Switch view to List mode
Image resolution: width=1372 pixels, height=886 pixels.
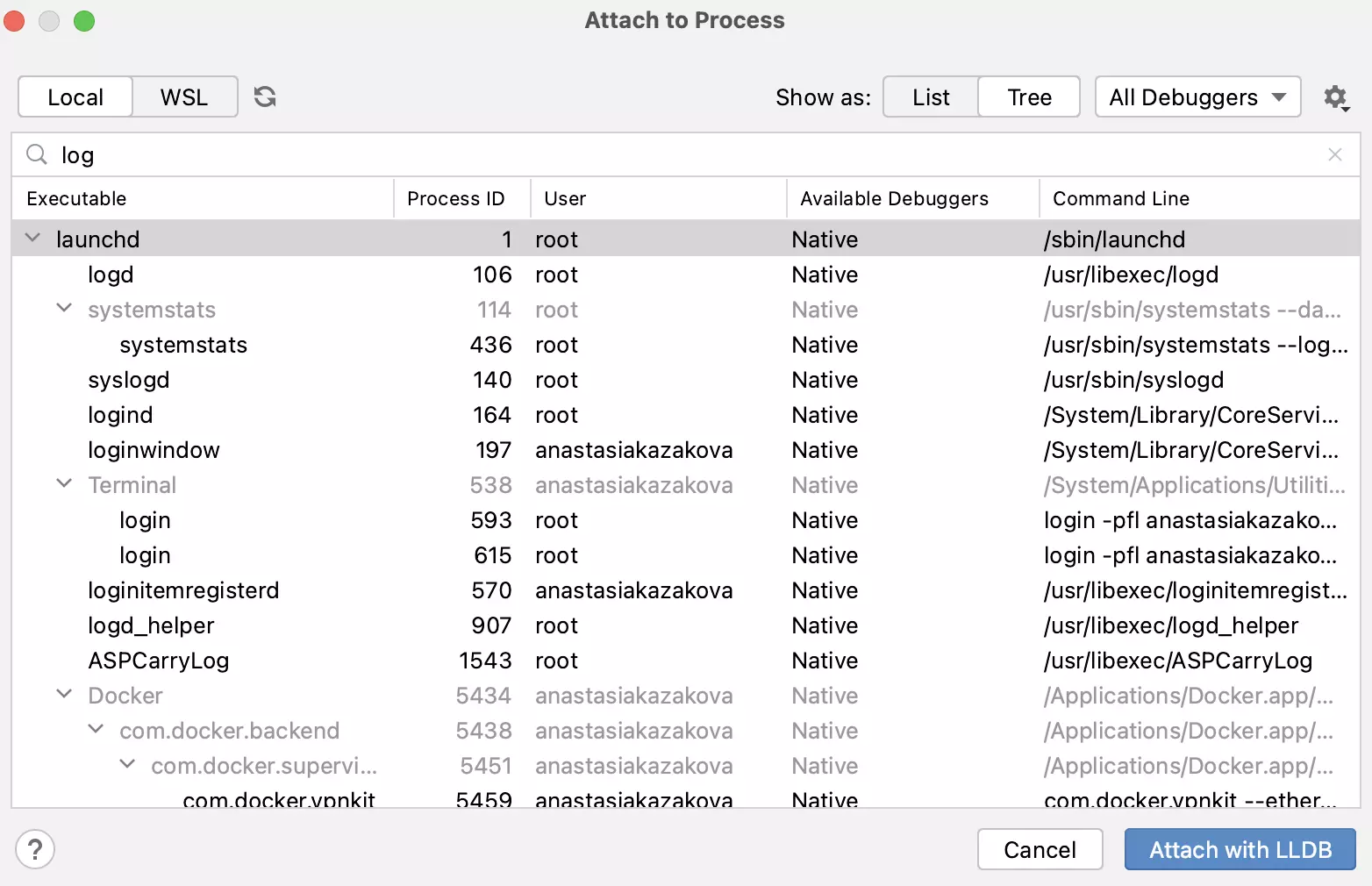930,97
